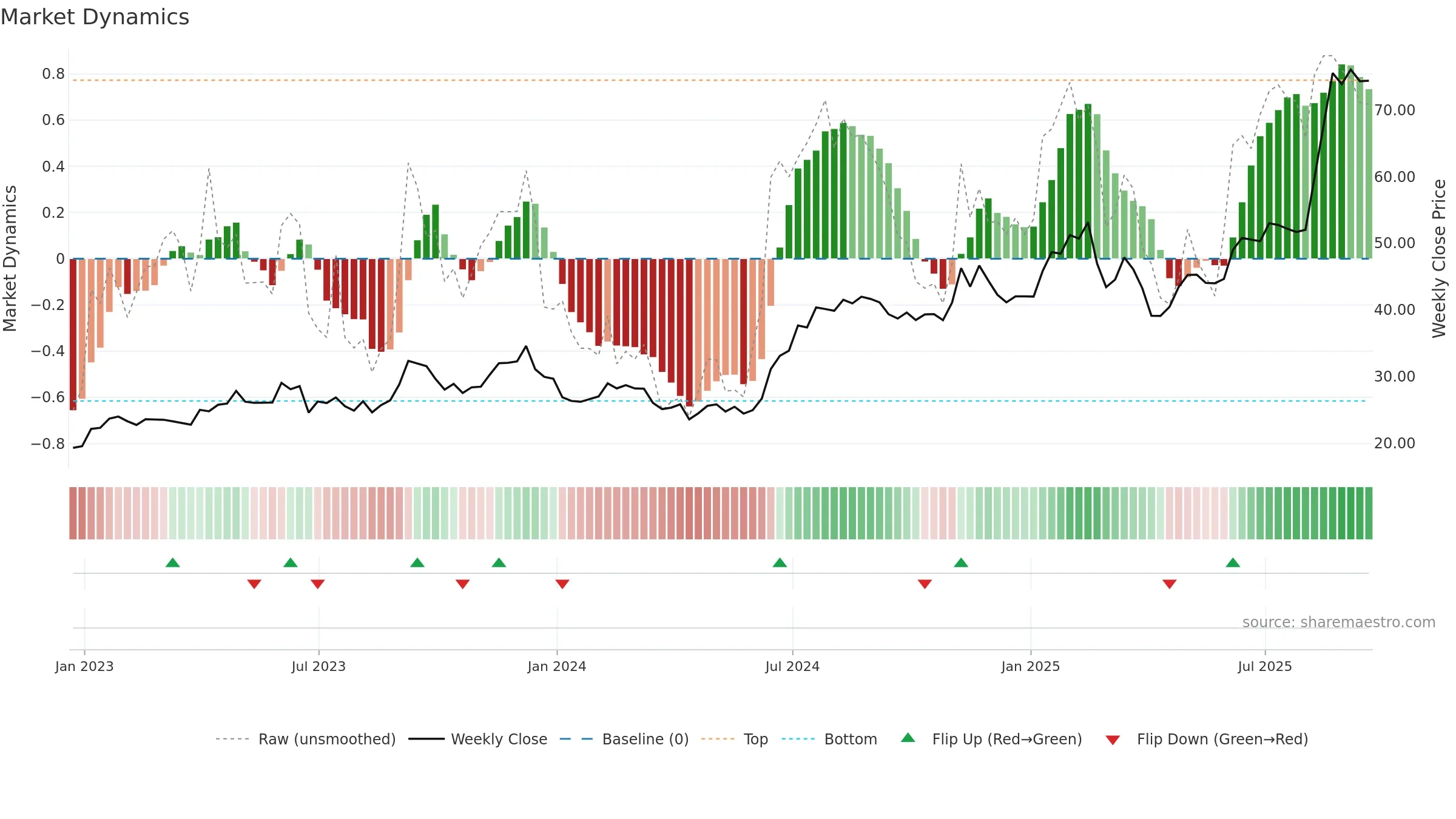The image size is (1456, 819).
Task: Toggle the Bottom legend entry
Action: [829, 740]
